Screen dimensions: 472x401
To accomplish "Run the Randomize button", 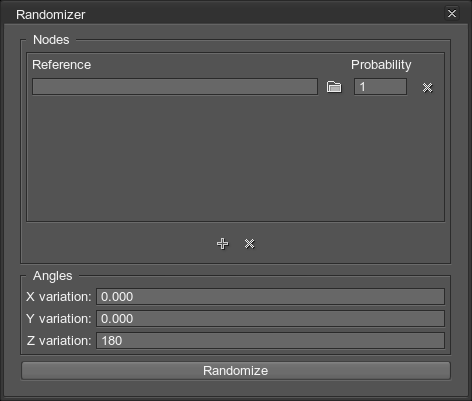I will (x=236, y=370).
